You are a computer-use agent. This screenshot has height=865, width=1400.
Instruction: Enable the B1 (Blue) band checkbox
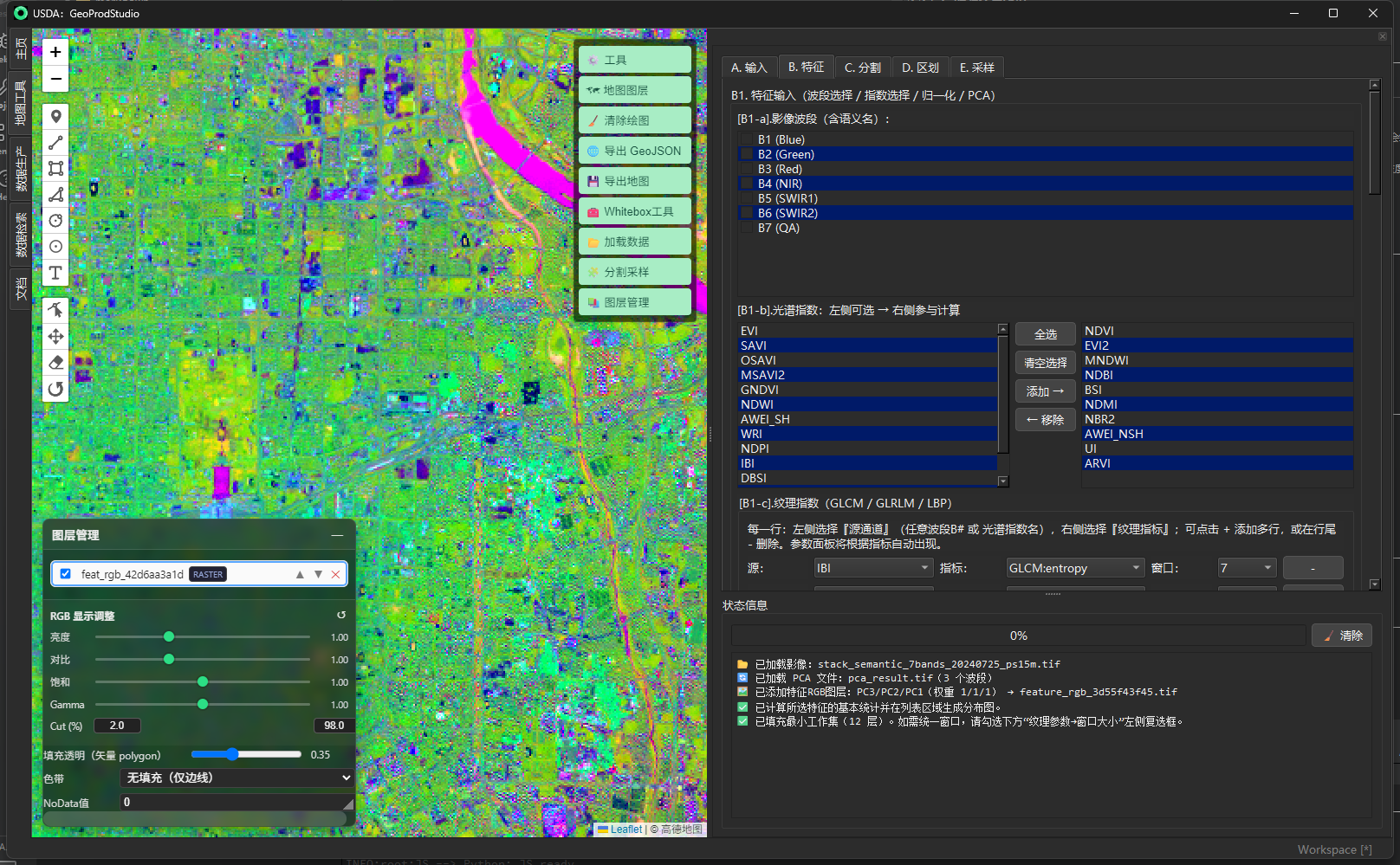(x=749, y=139)
